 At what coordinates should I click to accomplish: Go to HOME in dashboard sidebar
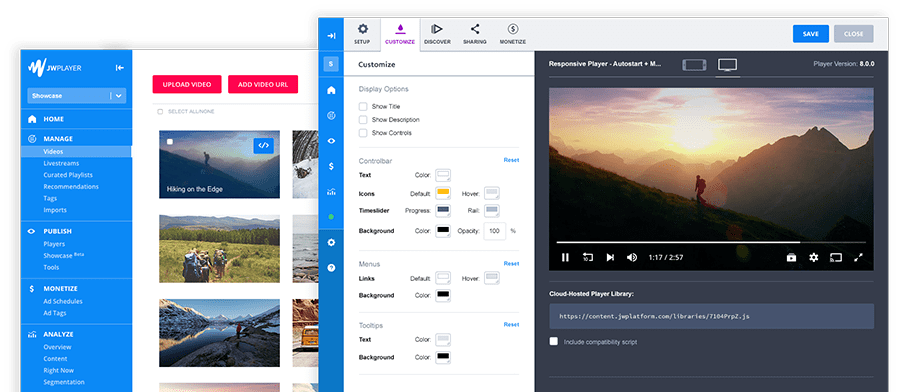[53, 119]
